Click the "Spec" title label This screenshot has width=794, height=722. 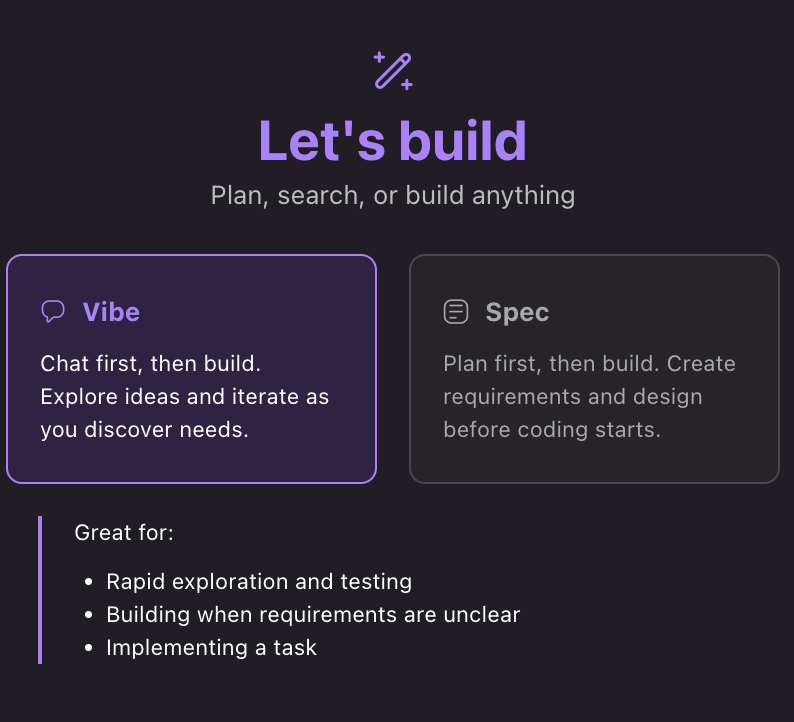pos(517,312)
